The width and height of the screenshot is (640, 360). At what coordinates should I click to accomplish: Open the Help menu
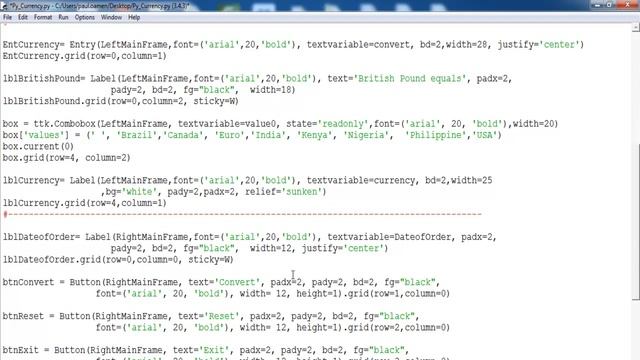tap(134, 17)
